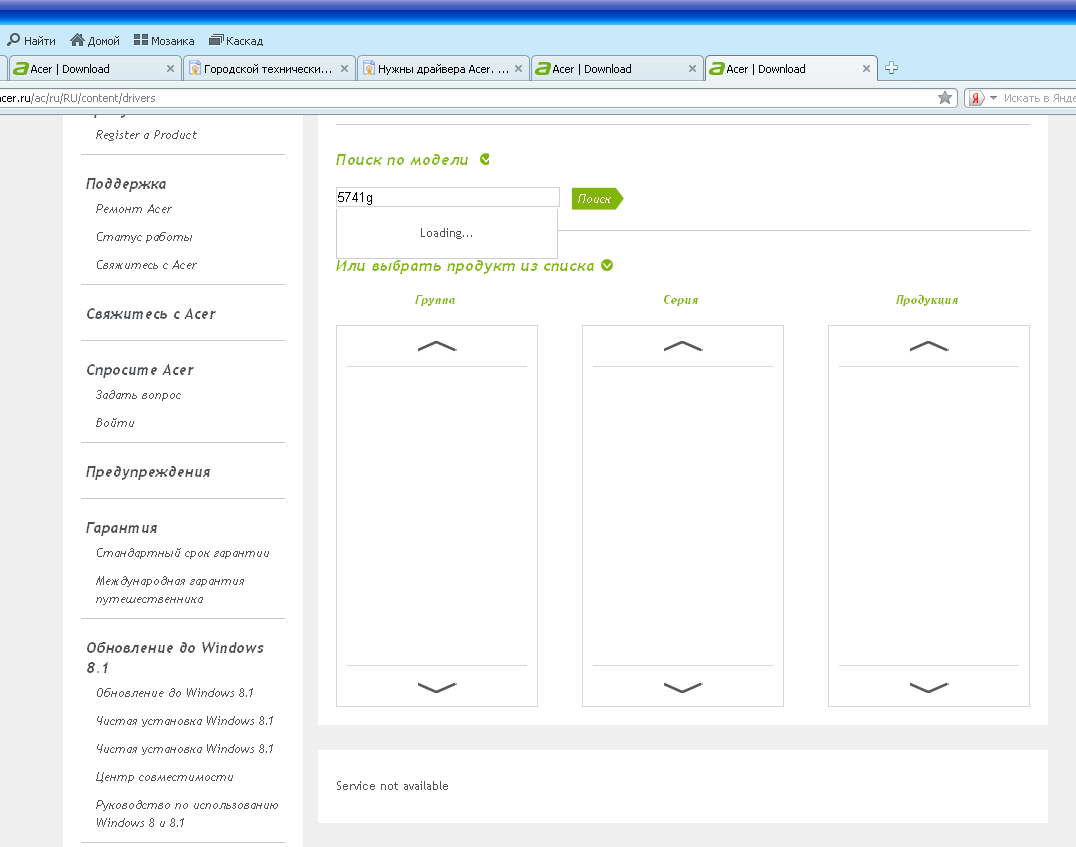Click the down arrow in the Продукция list
The height and width of the screenshot is (847, 1076).
[928, 687]
